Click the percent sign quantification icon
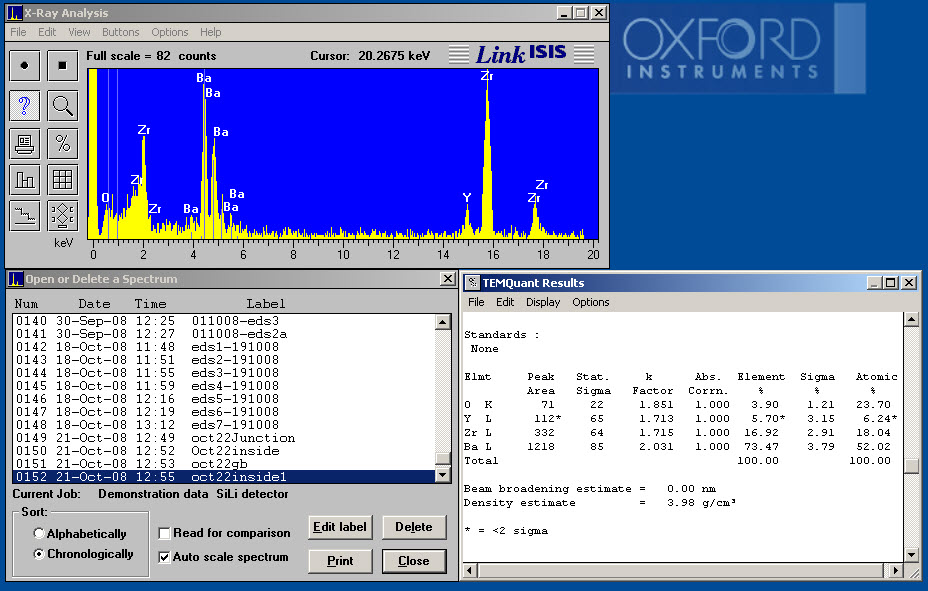 [62, 144]
